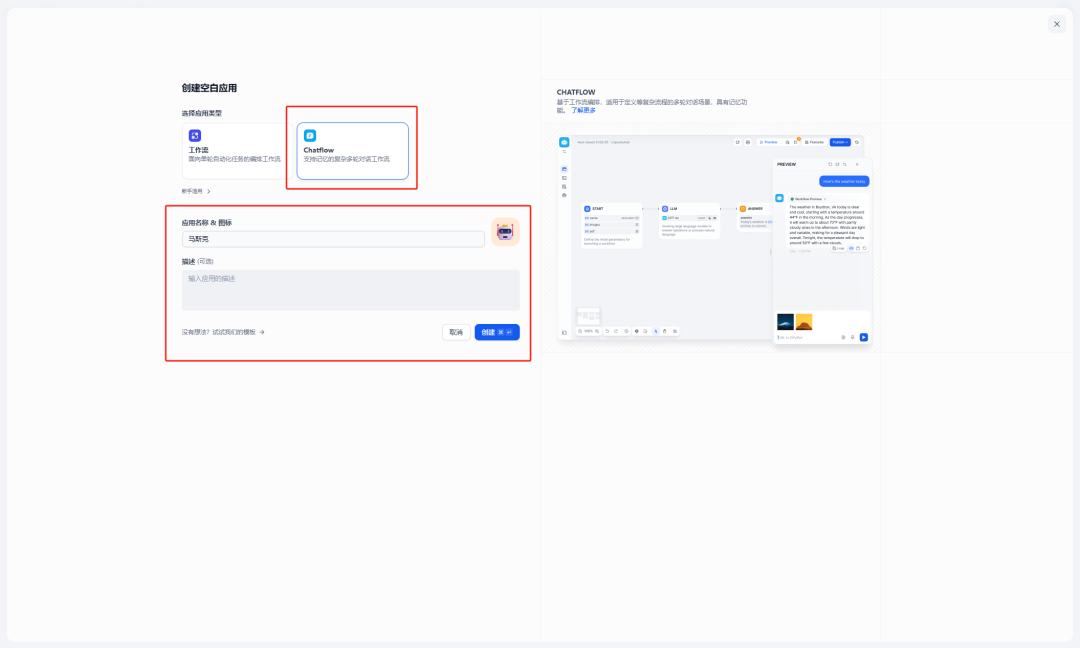Select the Chatflow app type card
This screenshot has width=1080, height=648.
coord(352,150)
